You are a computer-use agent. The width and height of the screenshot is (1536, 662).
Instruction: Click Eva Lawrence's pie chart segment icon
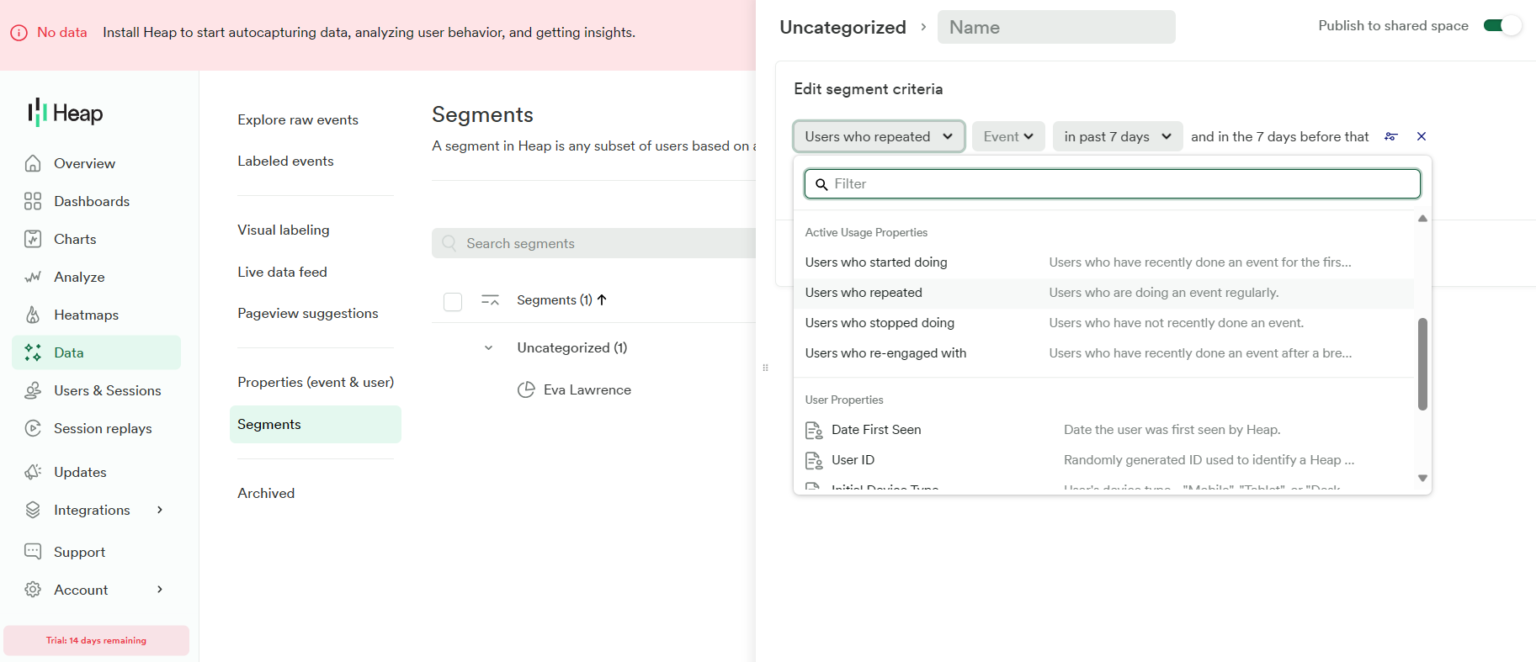(x=527, y=390)
